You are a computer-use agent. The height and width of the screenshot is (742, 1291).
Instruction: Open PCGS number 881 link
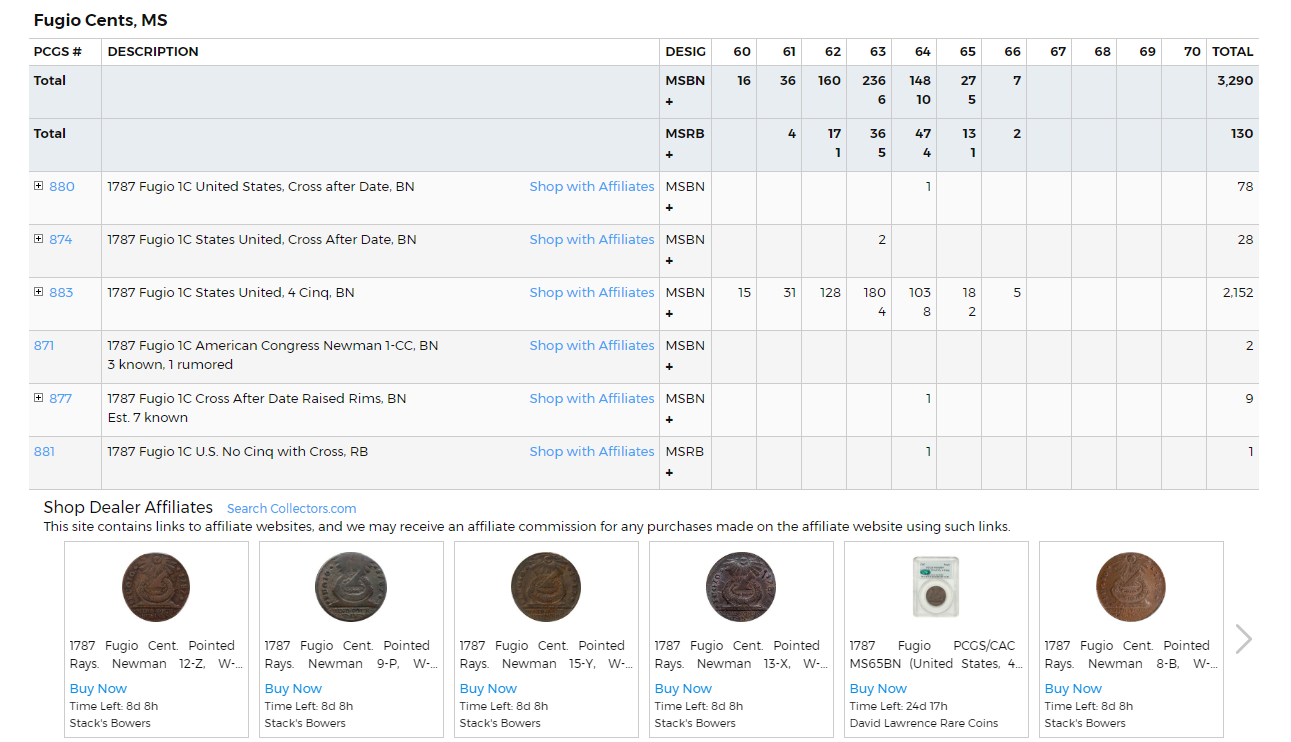coord(44,452)
